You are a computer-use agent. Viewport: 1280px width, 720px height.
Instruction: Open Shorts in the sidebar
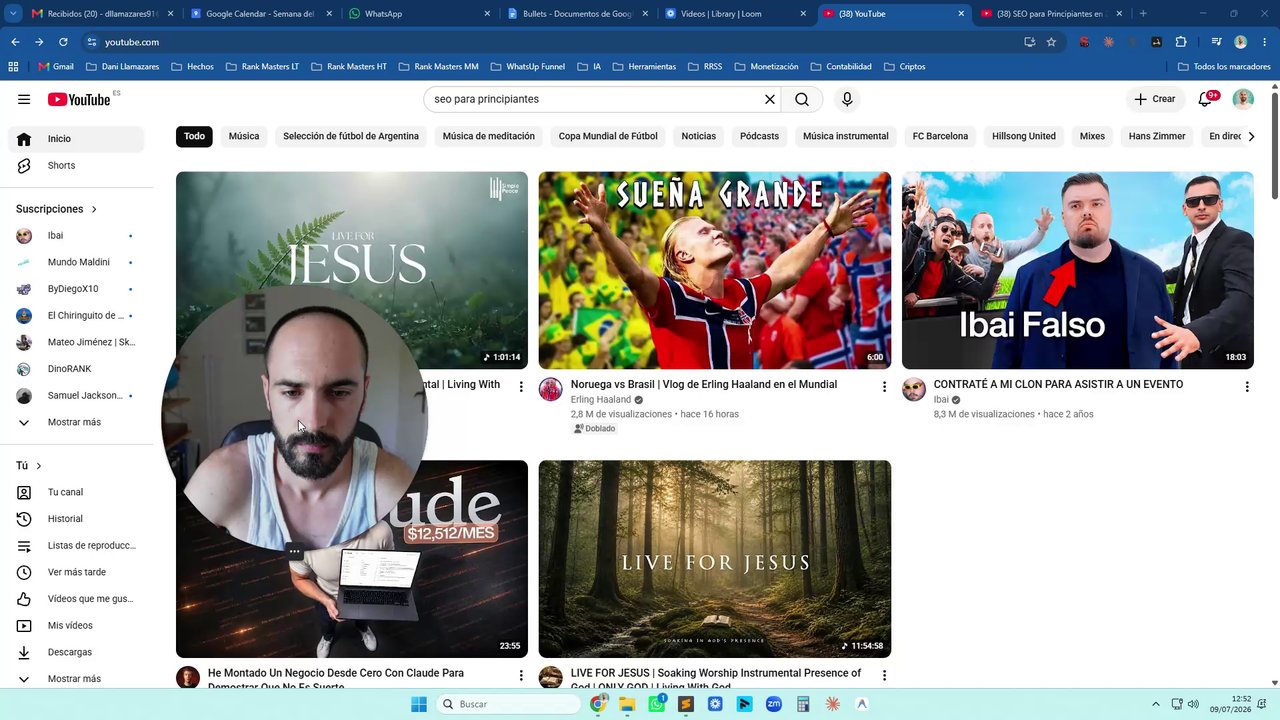coord(76,166)
